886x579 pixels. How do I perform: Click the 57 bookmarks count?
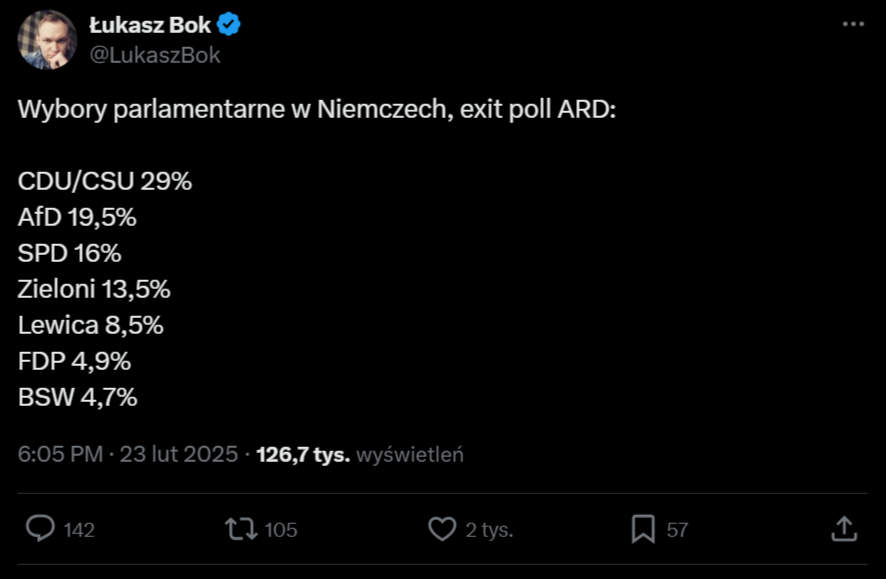[x=678, y=530]
